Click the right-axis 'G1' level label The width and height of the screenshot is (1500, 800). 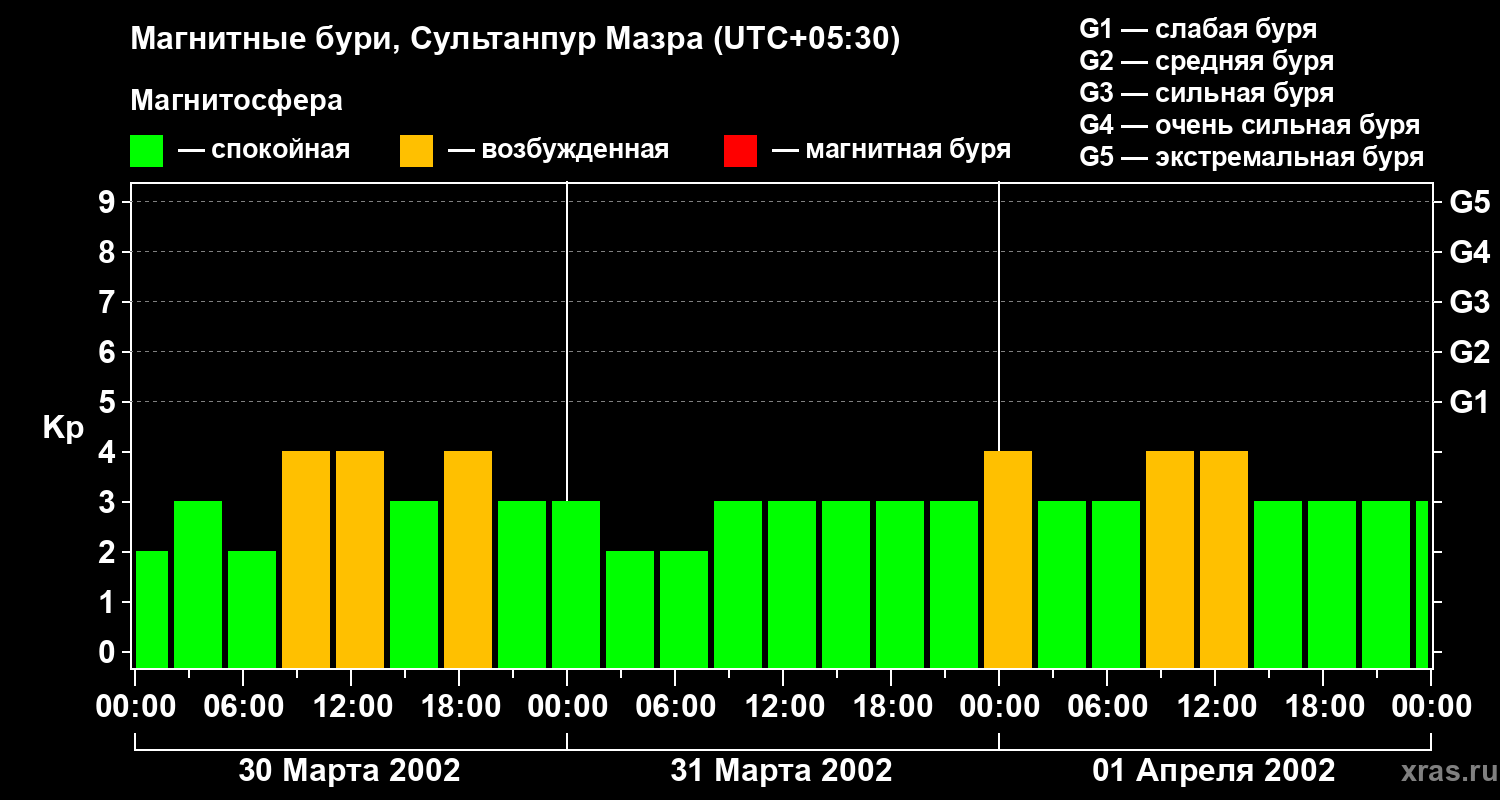click(1469, 402)
